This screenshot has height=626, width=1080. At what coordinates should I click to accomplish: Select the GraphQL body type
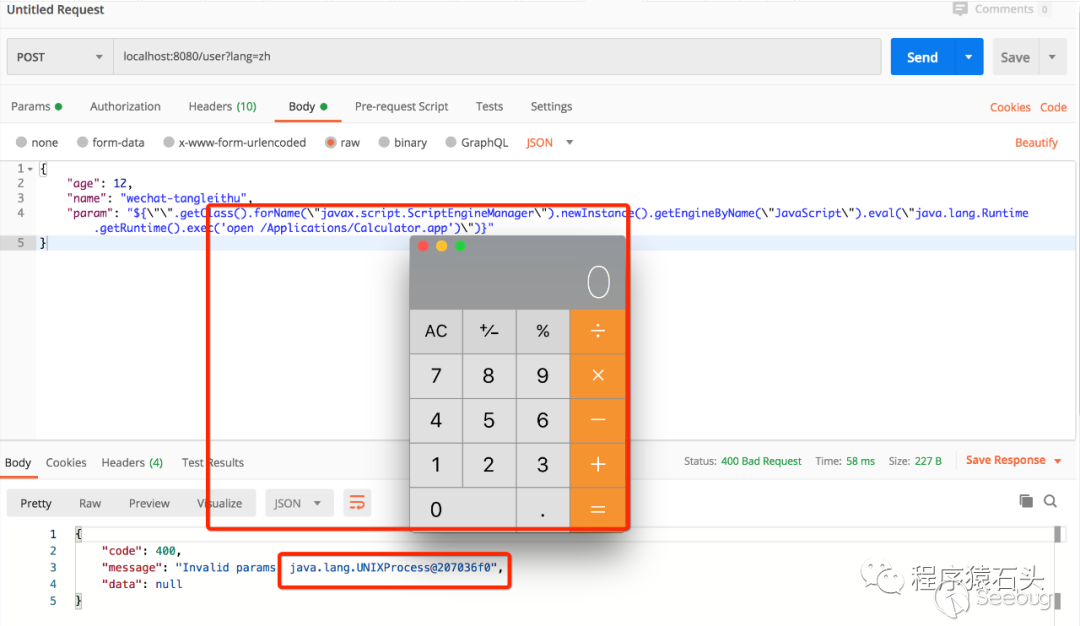tap(451, 142)
